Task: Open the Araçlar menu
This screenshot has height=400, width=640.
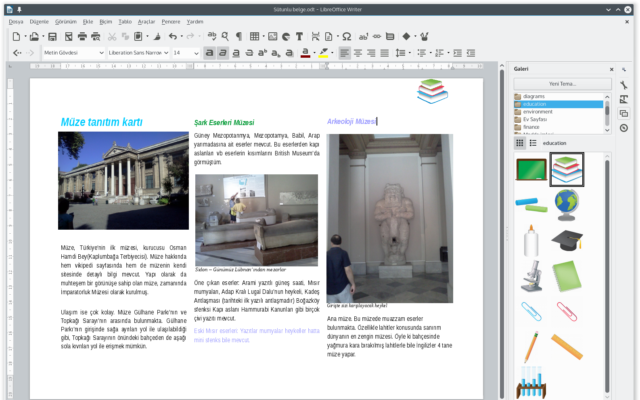Action: [x=147, y=20]
